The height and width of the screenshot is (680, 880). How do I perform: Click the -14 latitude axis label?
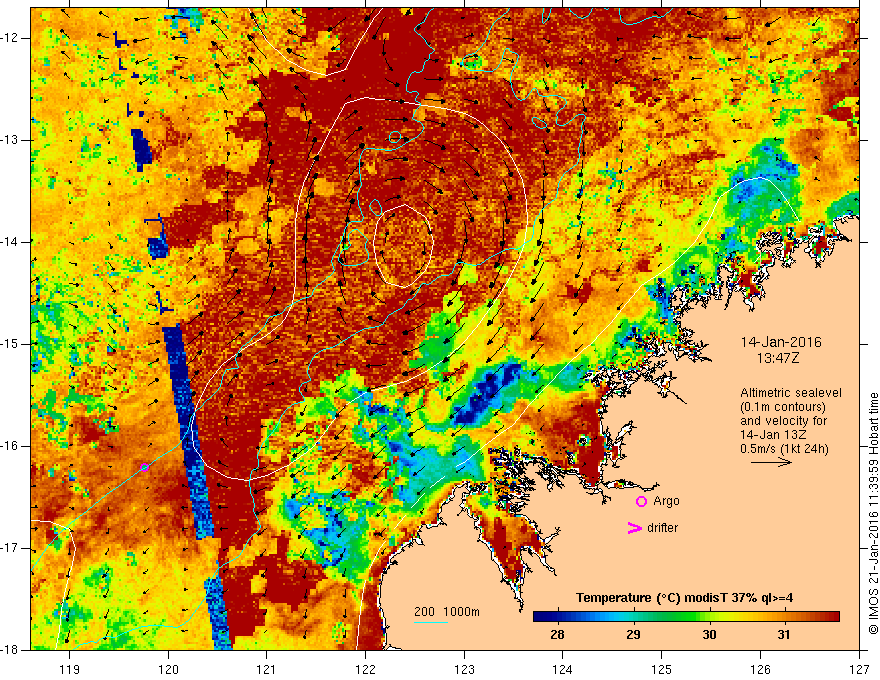(x=10, y=242)
